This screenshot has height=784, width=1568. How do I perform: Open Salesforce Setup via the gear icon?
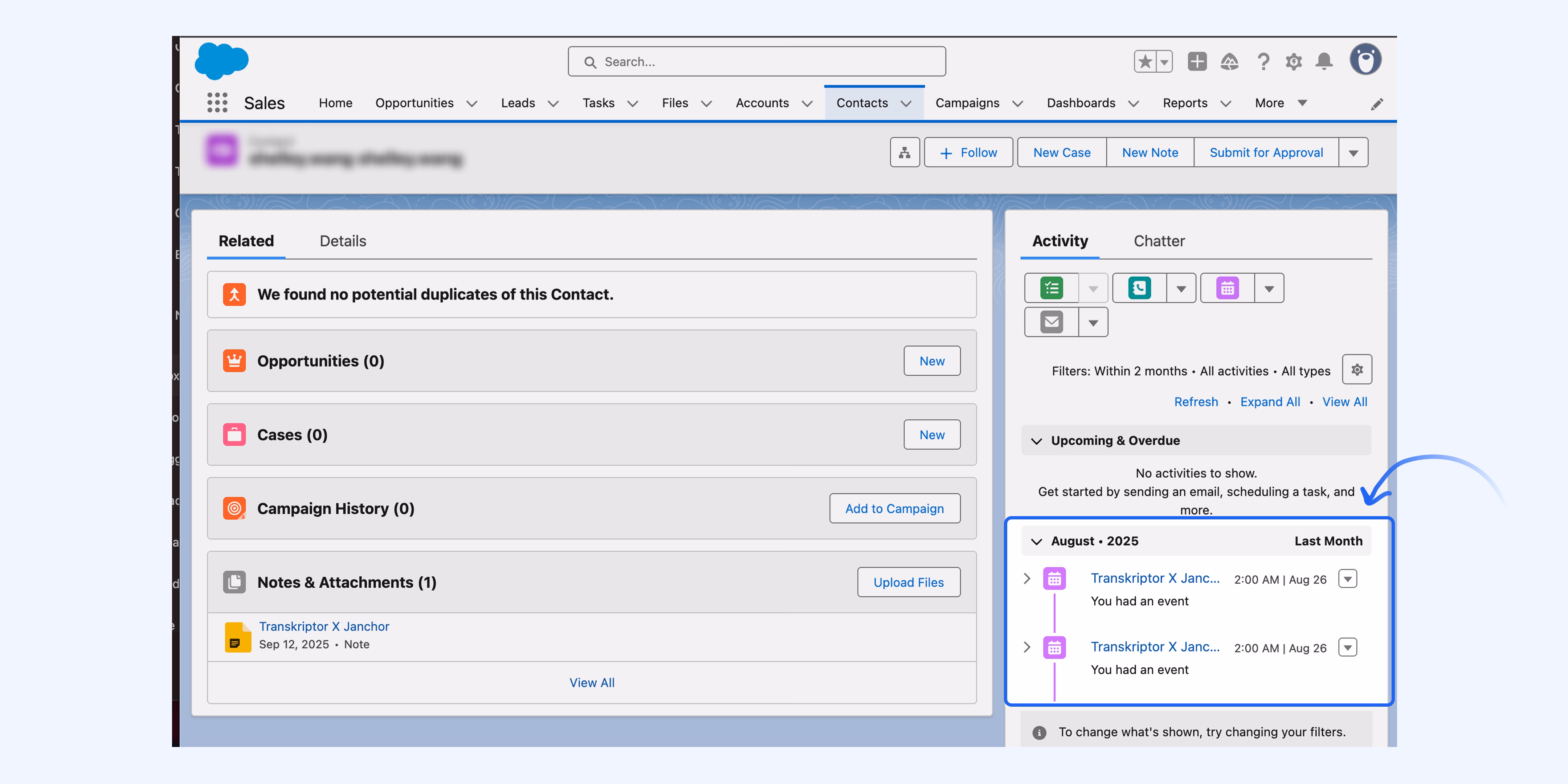pyautogui.click(x=1294, y=61)
